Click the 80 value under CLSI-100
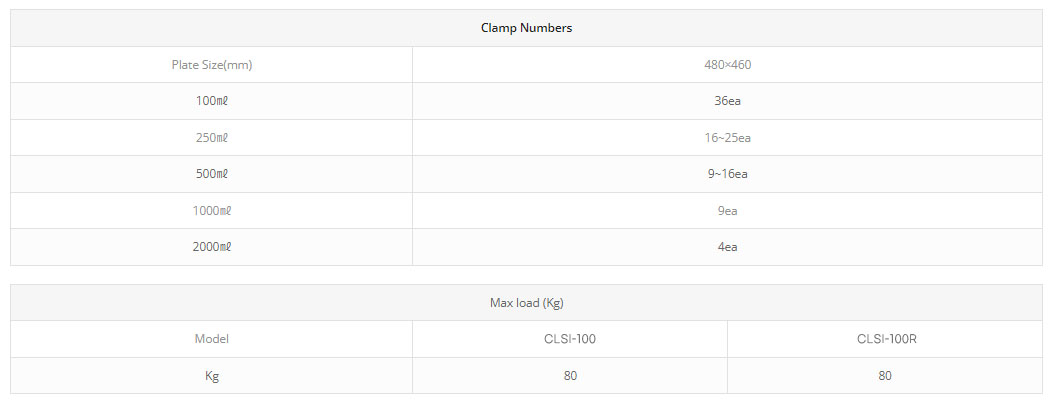Screen dimensions: 1052x403 point(570,376)
